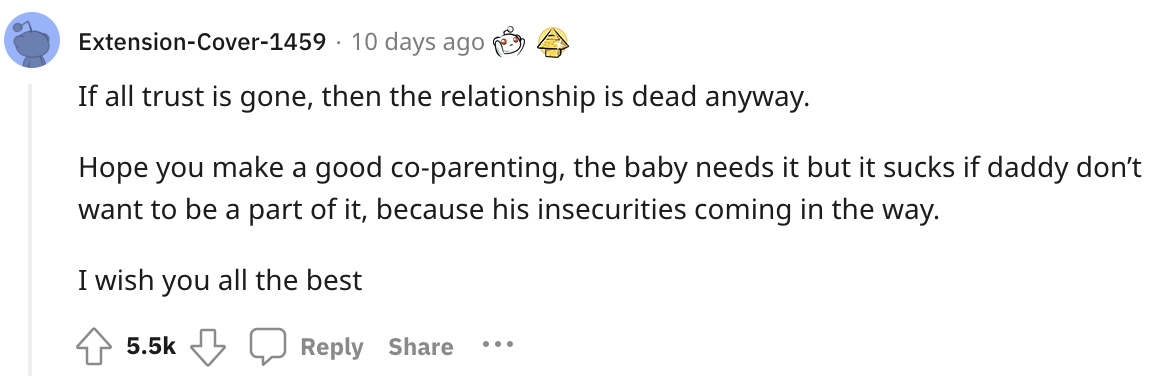Image resolution: width=1158 pixels, height=376 pixels.
Task: Reply to this comment
Action: pos(332,346)
